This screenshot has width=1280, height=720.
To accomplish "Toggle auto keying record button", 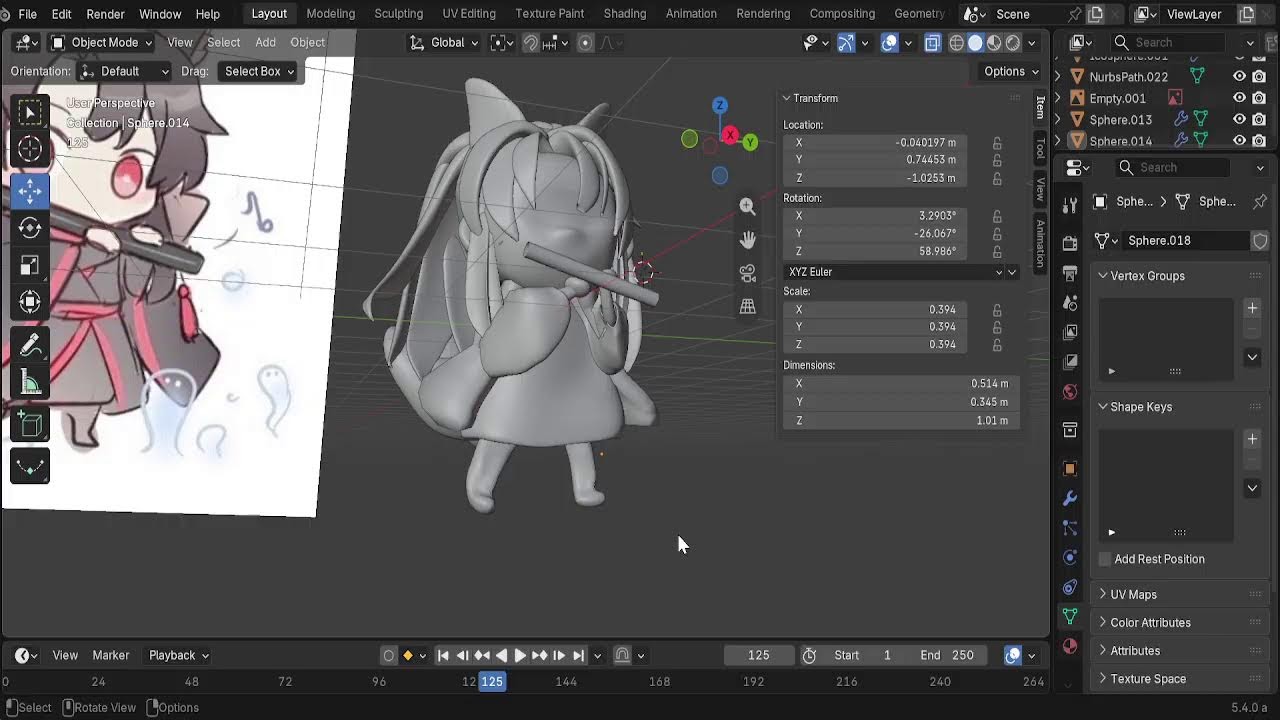I will pyautogui.click(x=388, y=656).
